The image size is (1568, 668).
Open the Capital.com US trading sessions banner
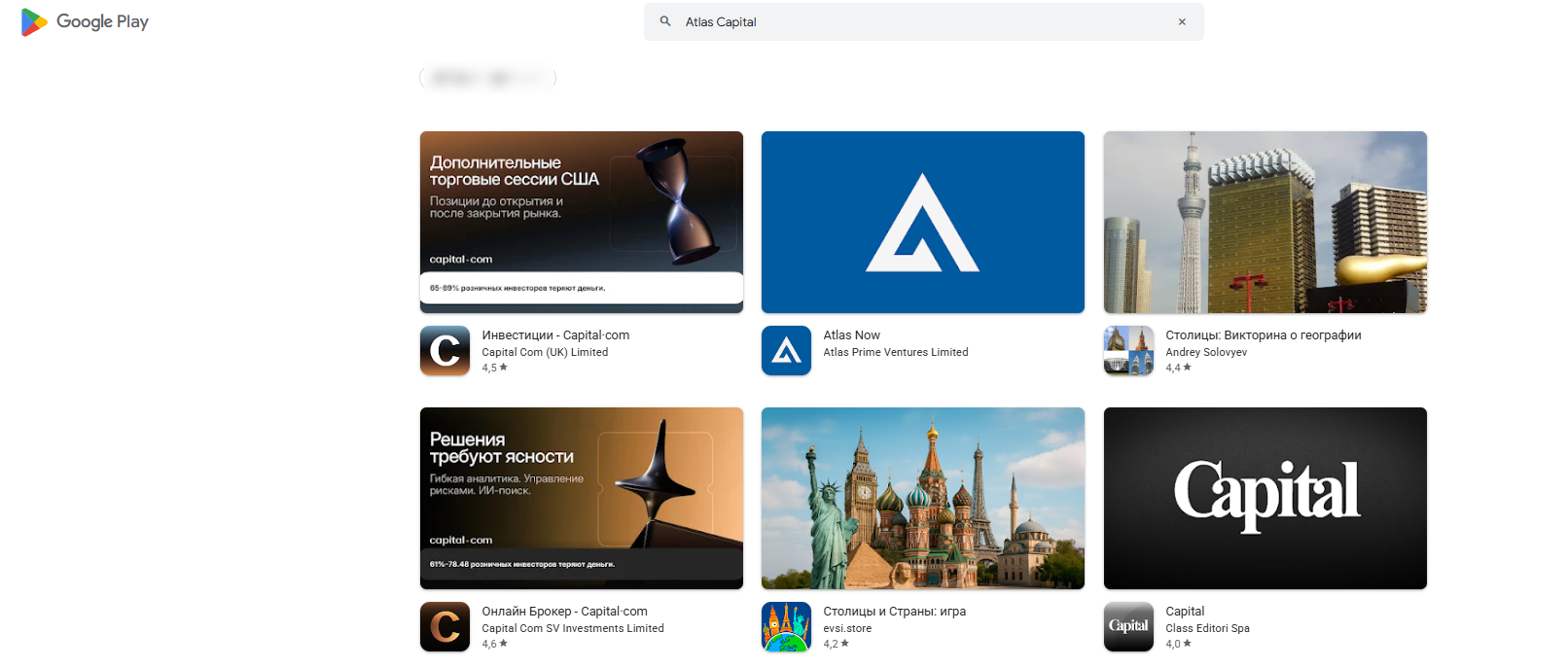point(582,222)
